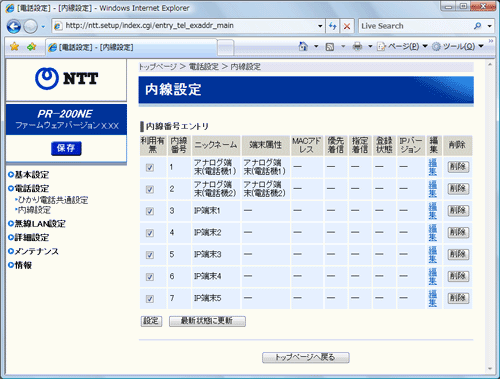The image size is (500, 379).
Task: Click 編集 link for extension 1
Action: click(x=433, y=167)
